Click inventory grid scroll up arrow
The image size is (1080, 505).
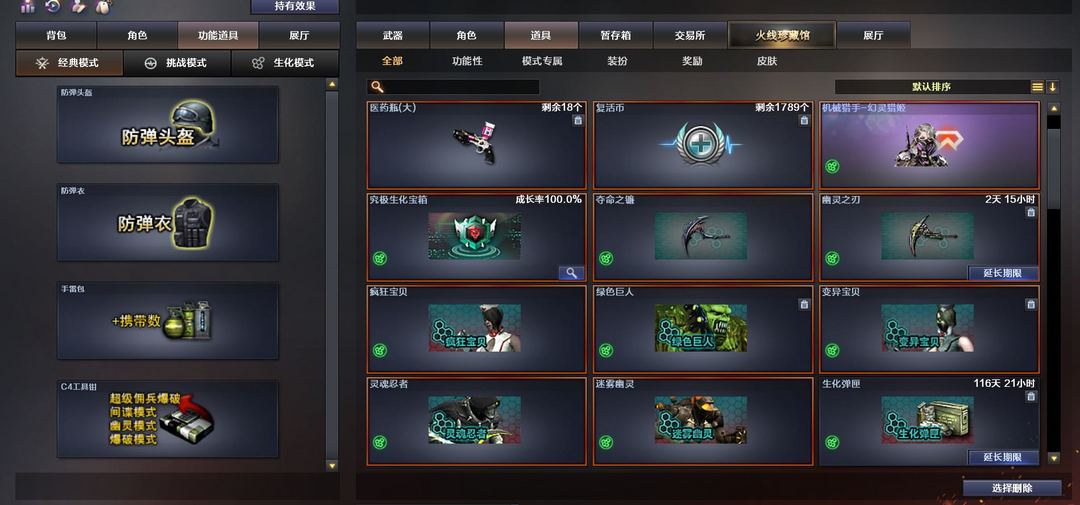coord(1053,108)
